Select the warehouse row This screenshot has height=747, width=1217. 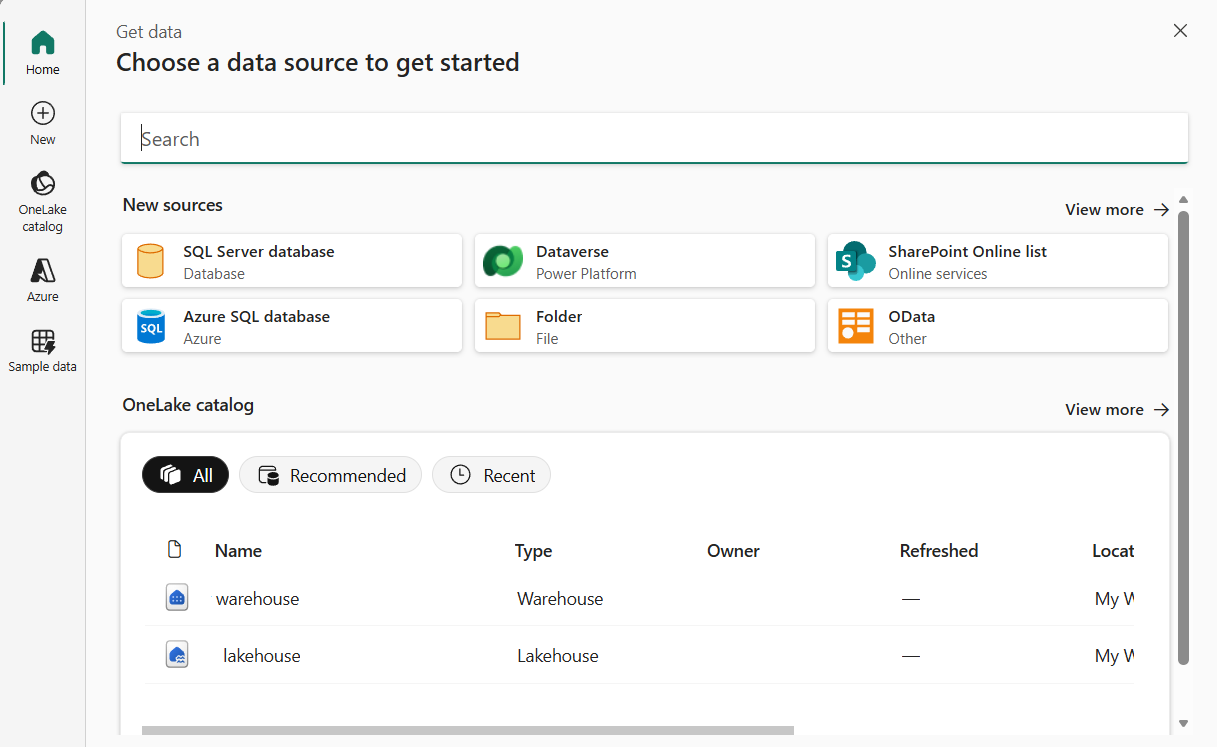[x=258, y=599]
